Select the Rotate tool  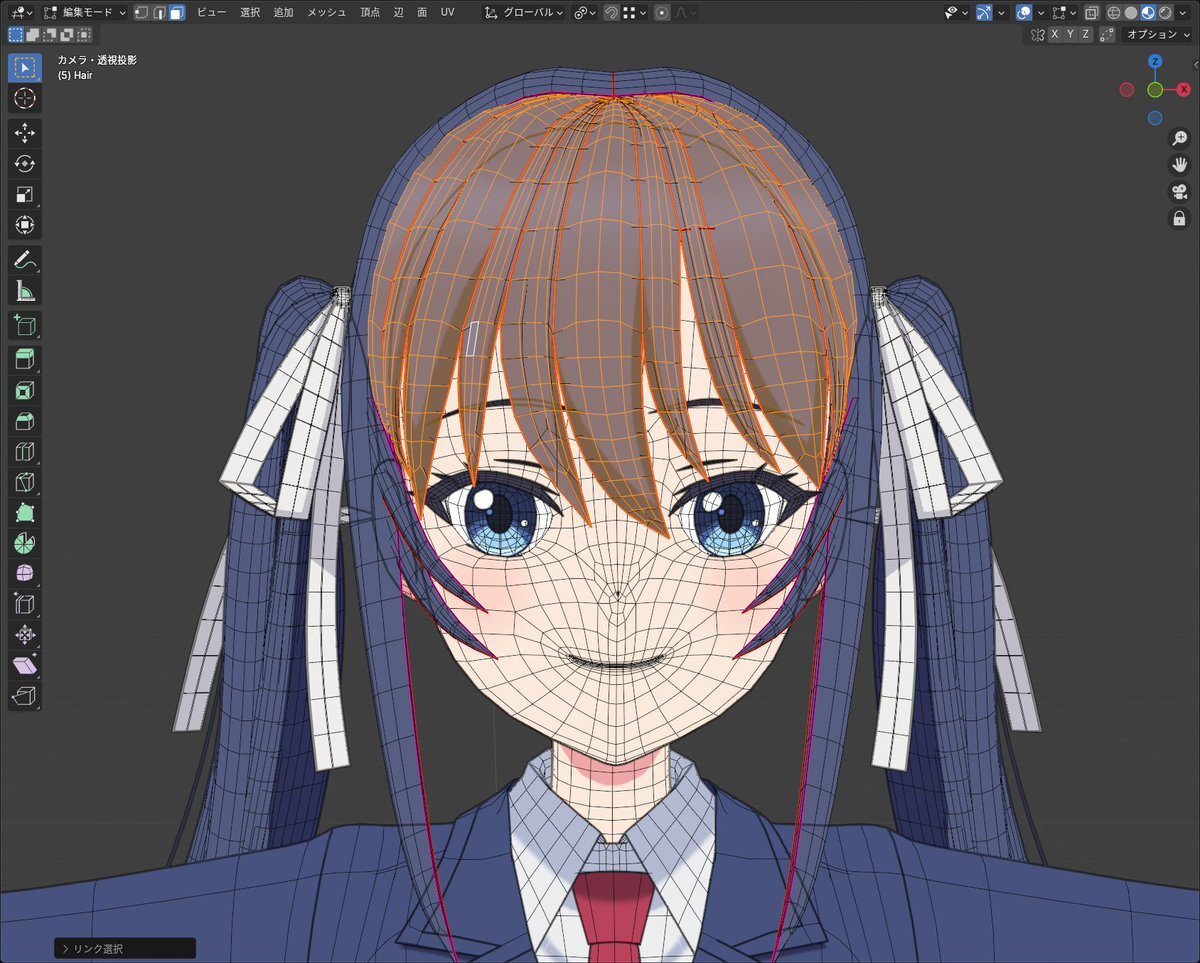pyautogui.click(x=25, y=163)
